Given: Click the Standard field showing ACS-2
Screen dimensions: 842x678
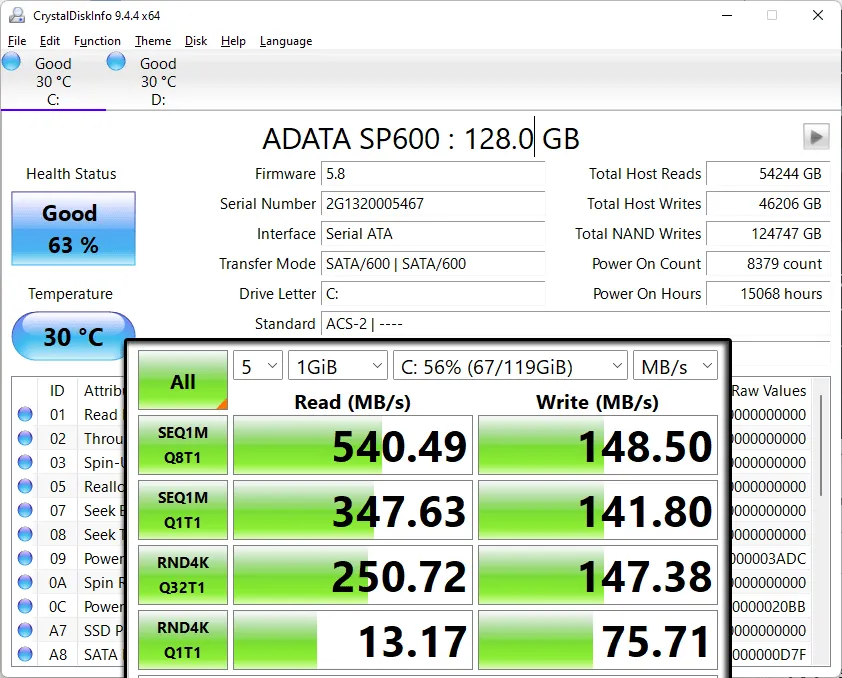Looking at the screenshot, I should tap(576, 324).
